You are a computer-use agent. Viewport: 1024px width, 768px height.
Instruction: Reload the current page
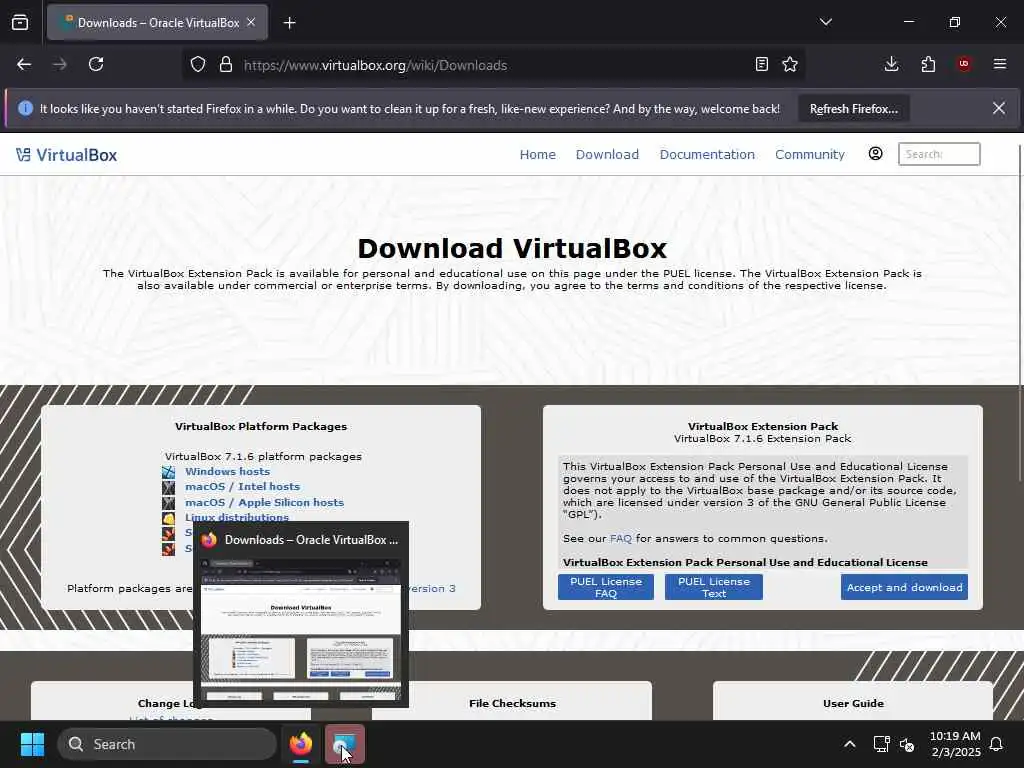96,65
